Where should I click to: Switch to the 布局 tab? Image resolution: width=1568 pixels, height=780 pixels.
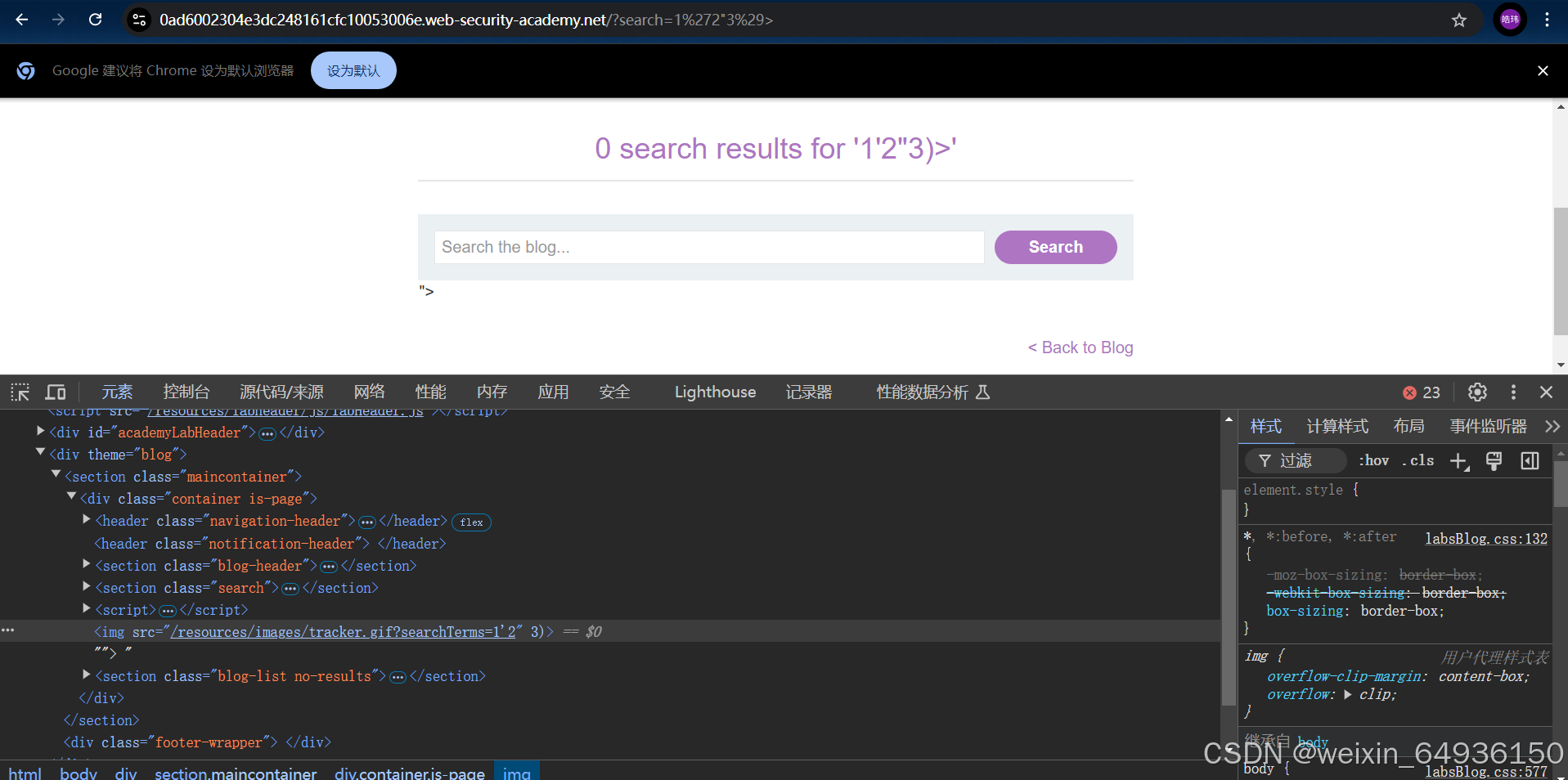(1409, 427)
